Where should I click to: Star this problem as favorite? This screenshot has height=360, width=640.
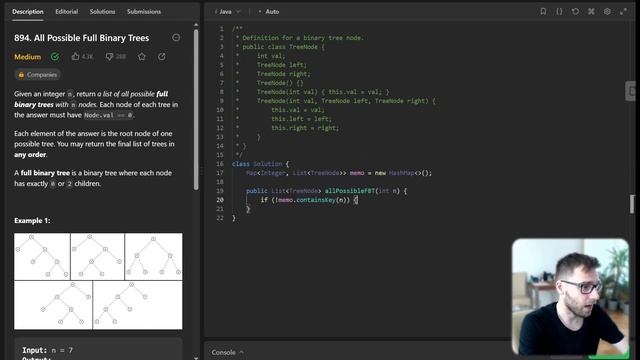click(x=142, y=56)
